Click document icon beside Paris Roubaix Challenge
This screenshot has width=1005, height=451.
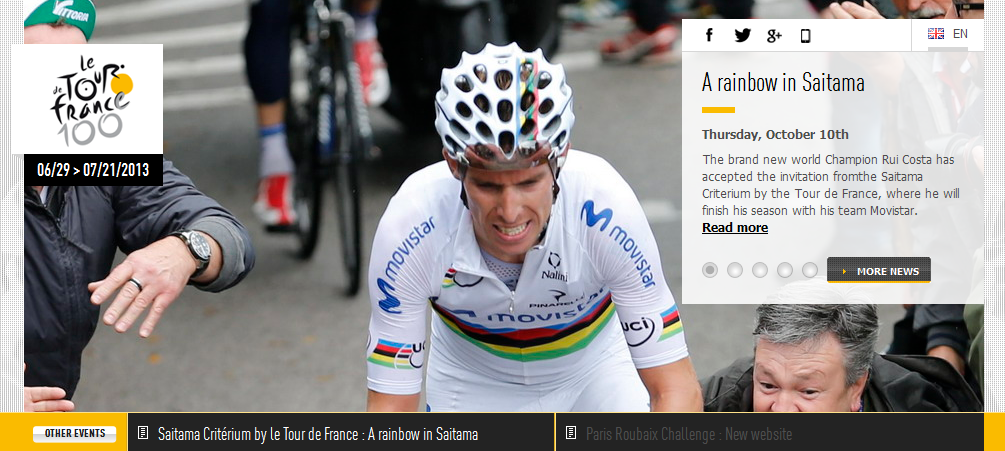[570, 433]
